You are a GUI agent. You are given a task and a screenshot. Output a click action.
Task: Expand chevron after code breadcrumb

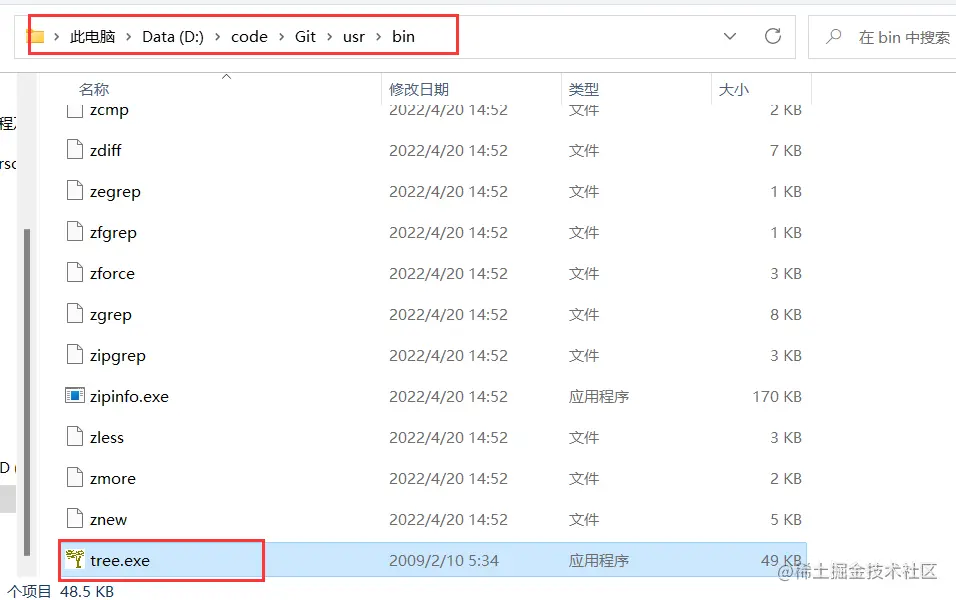click(281, 37)
